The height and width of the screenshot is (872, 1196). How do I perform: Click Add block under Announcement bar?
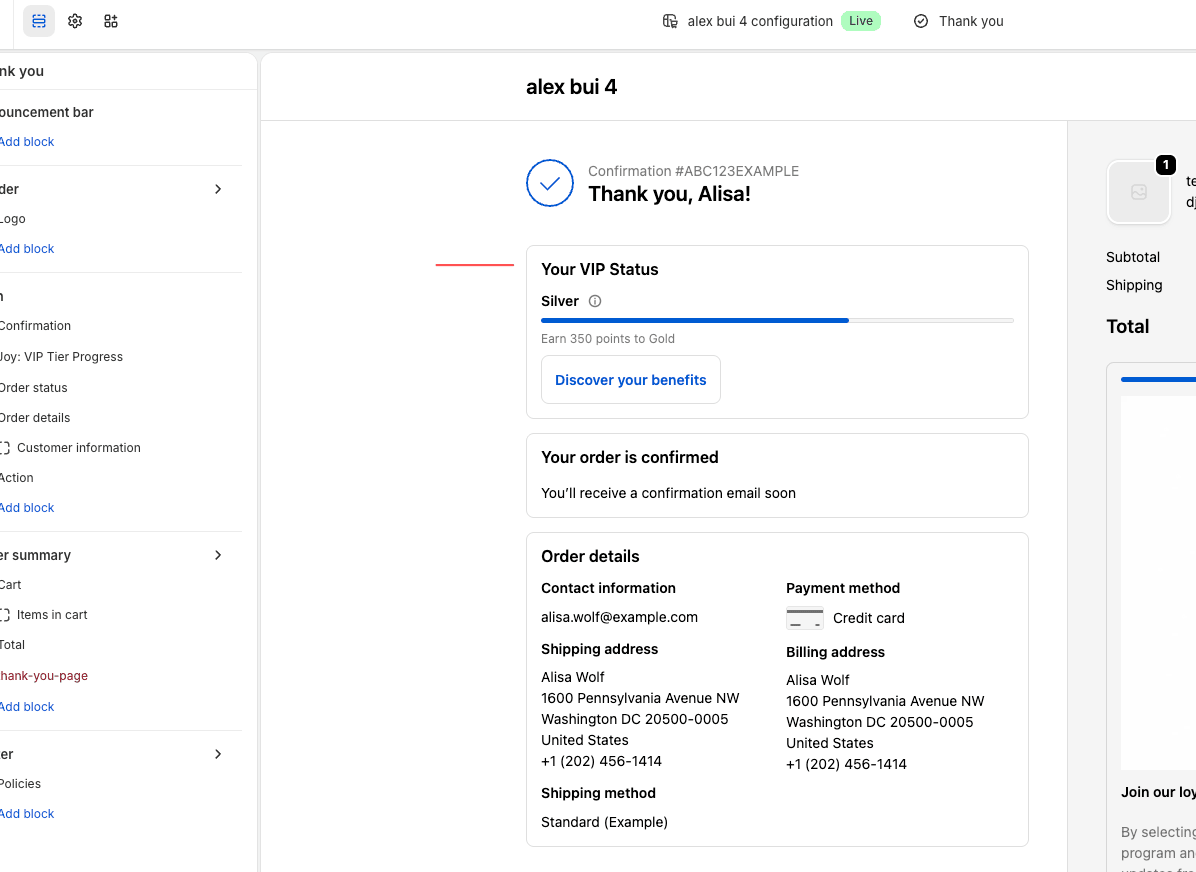click(27, 142)
